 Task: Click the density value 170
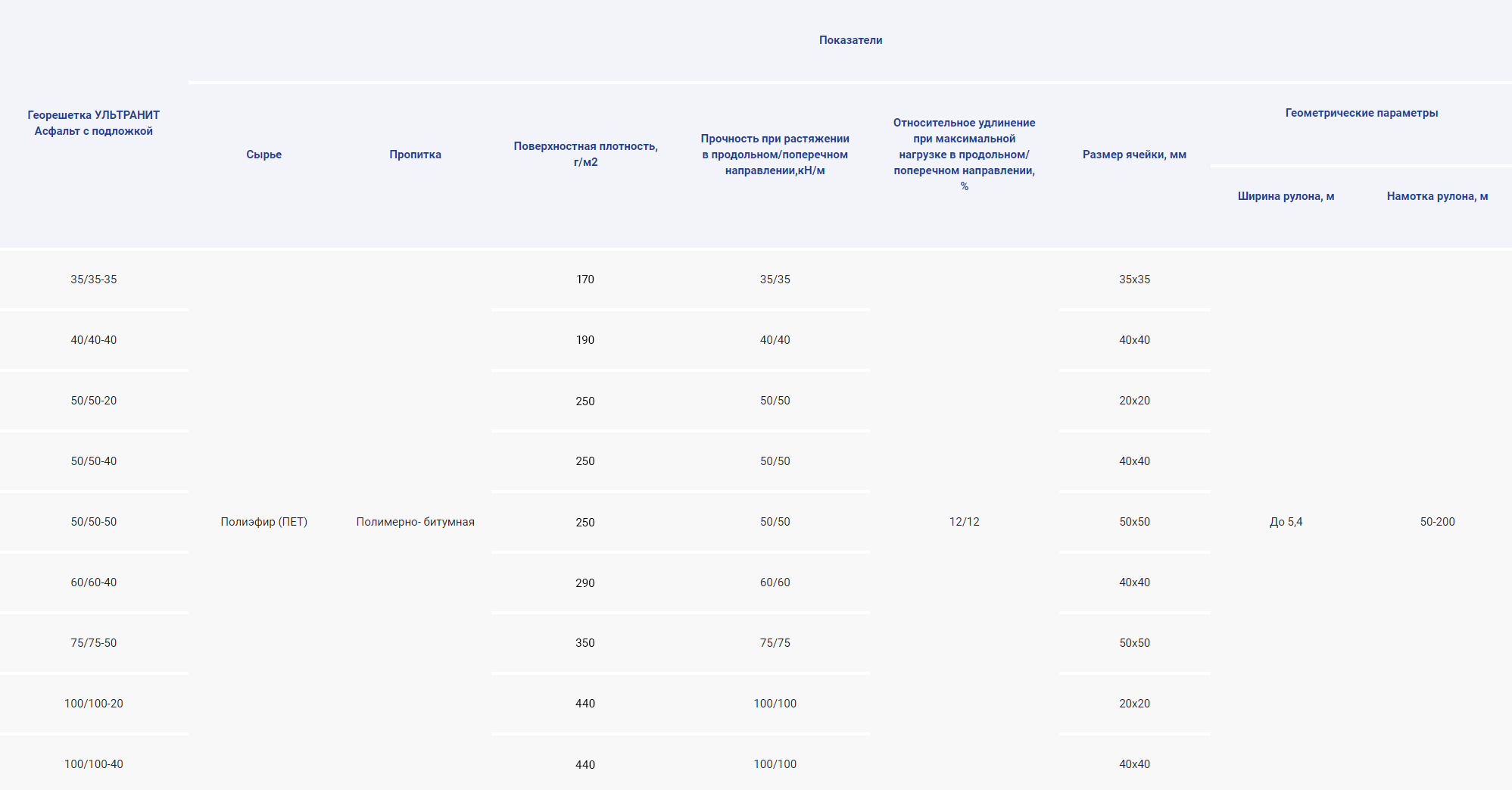click(585, 279)
